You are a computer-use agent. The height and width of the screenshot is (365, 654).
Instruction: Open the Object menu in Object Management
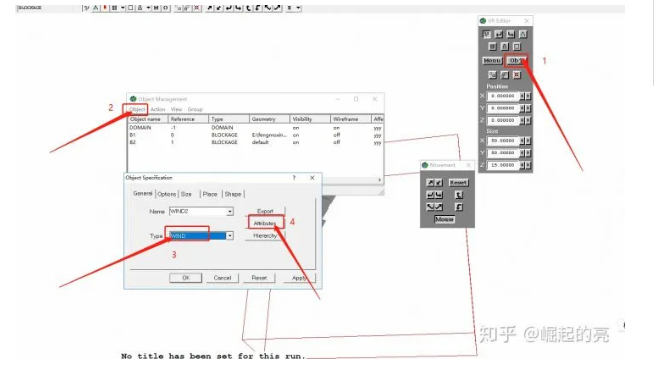137,109
